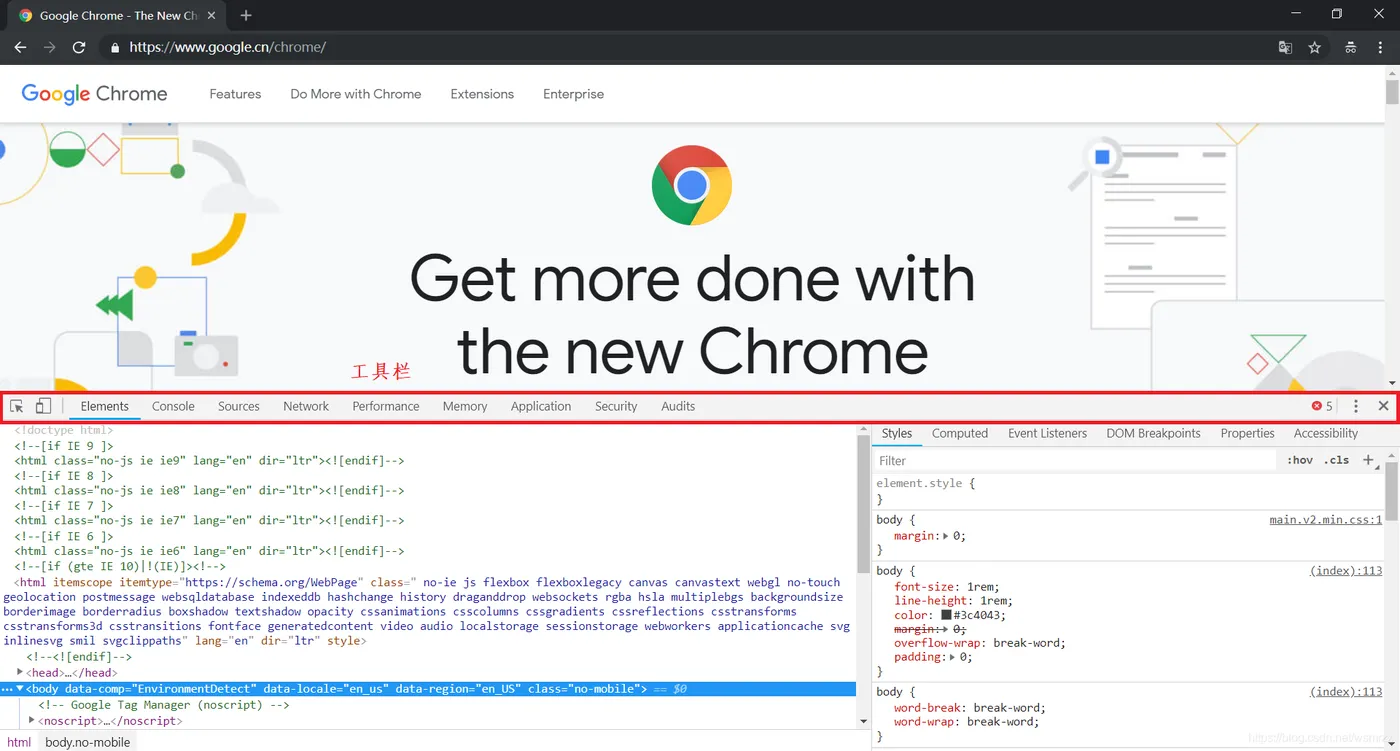Toggle the .cls element classes button

pos(1337,460)
